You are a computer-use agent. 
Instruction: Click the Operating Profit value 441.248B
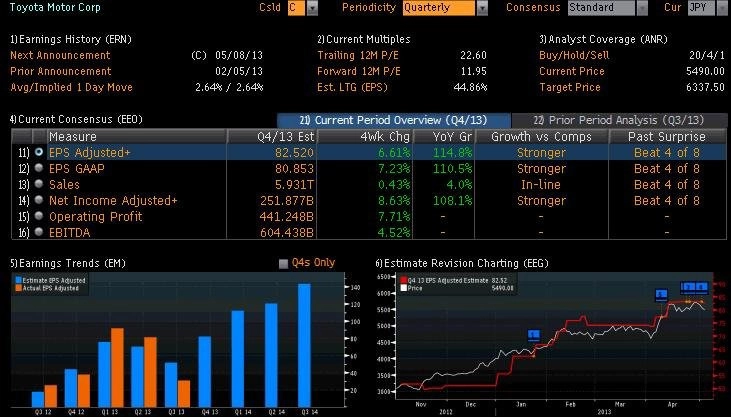[x=287, y=216]
